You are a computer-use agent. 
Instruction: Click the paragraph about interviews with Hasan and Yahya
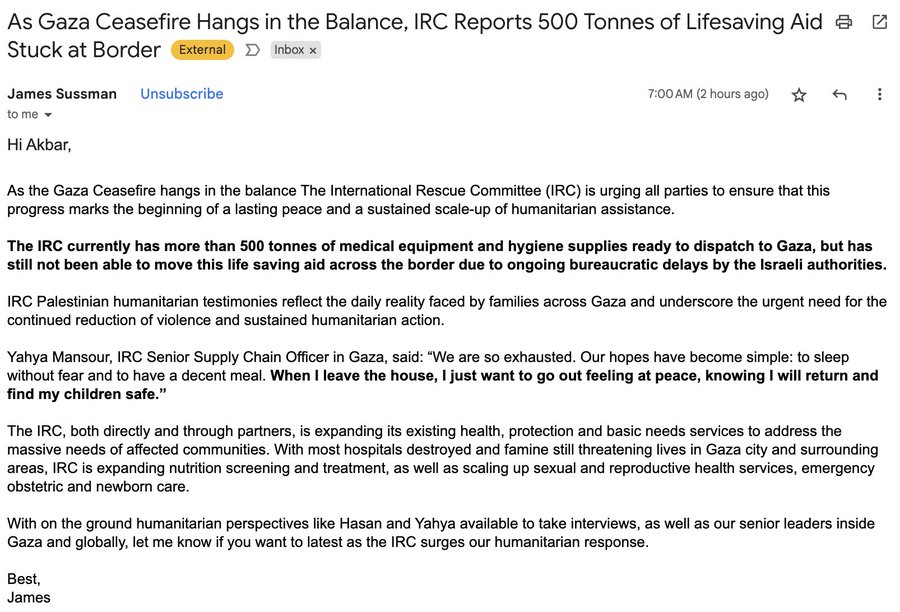point(440,533)
